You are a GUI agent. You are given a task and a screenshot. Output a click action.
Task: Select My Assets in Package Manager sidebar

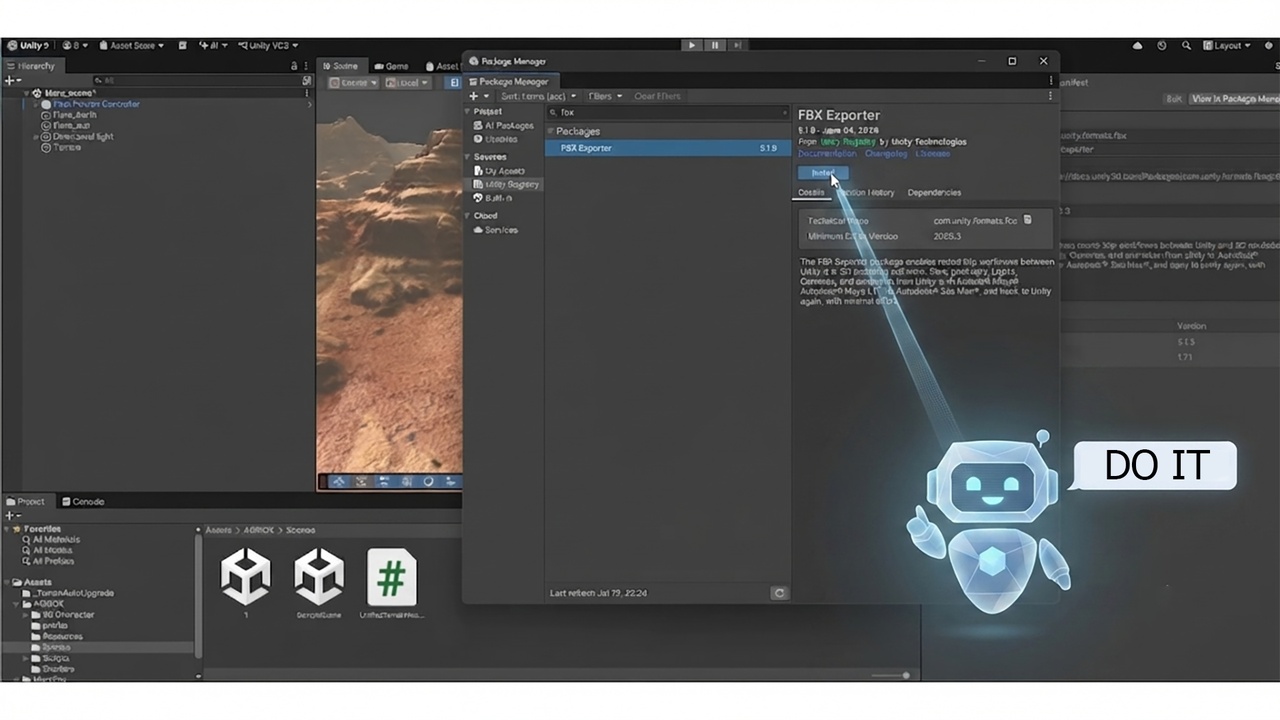click(x=504, y=171)
